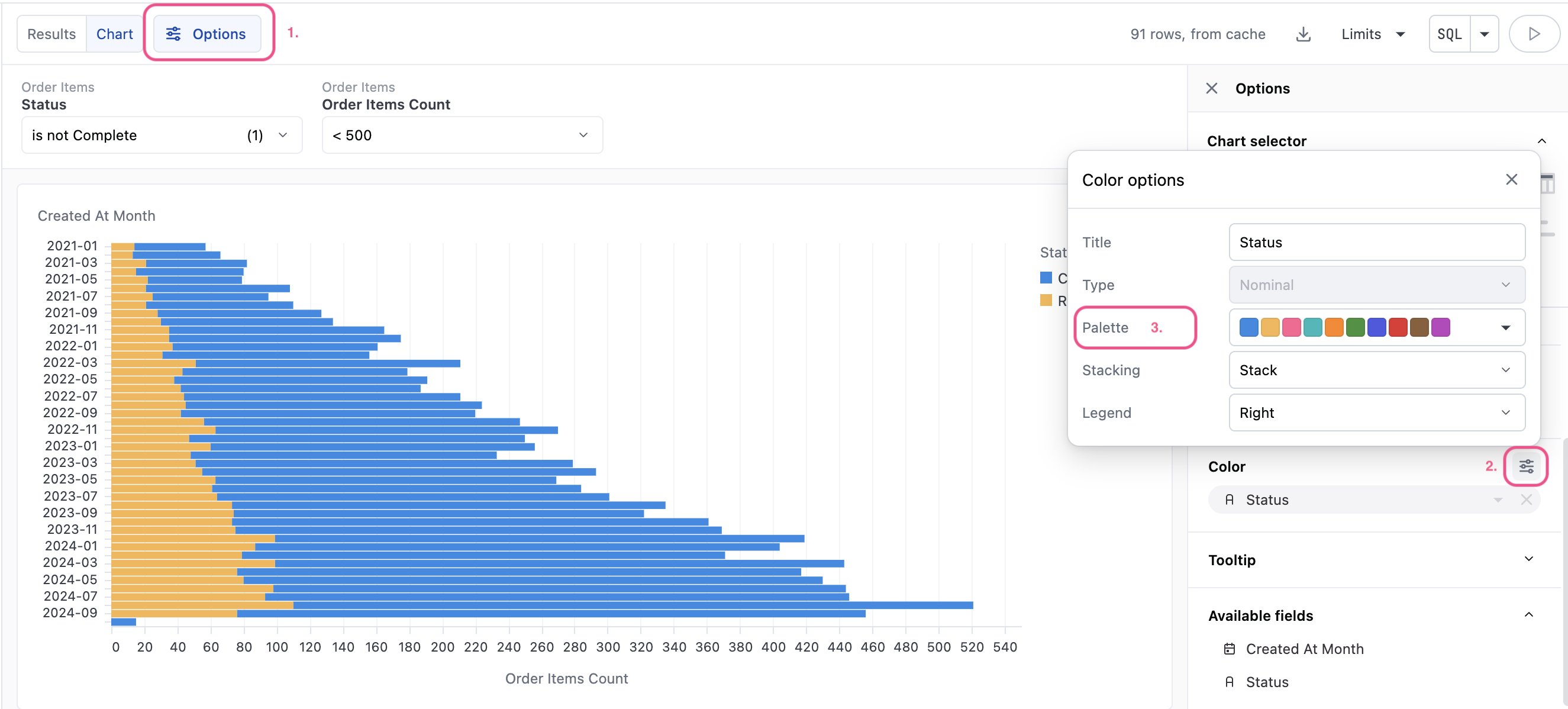1568x709 pixels.
Task: Open the Stacking dropdown set to Stack
Action: [1376, 370]
